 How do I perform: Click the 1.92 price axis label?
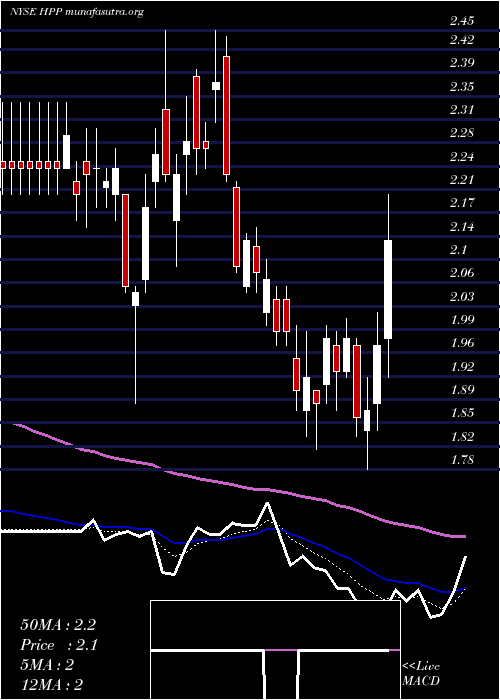click(462, 367)
